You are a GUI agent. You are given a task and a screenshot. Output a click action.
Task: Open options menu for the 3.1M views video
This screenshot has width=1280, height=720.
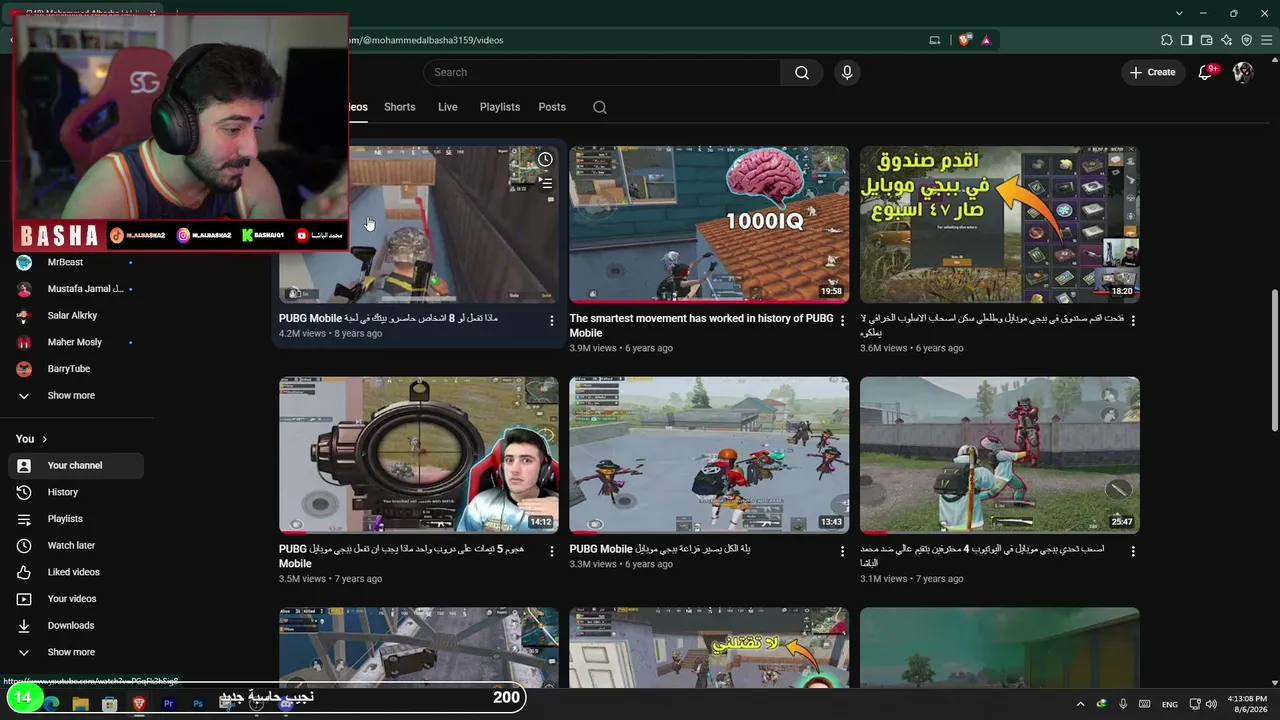click(1133, 551)
